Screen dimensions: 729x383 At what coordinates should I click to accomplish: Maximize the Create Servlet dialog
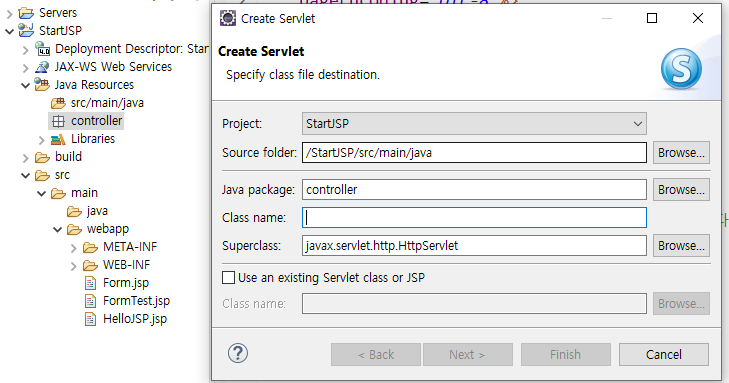coord(652,18)
